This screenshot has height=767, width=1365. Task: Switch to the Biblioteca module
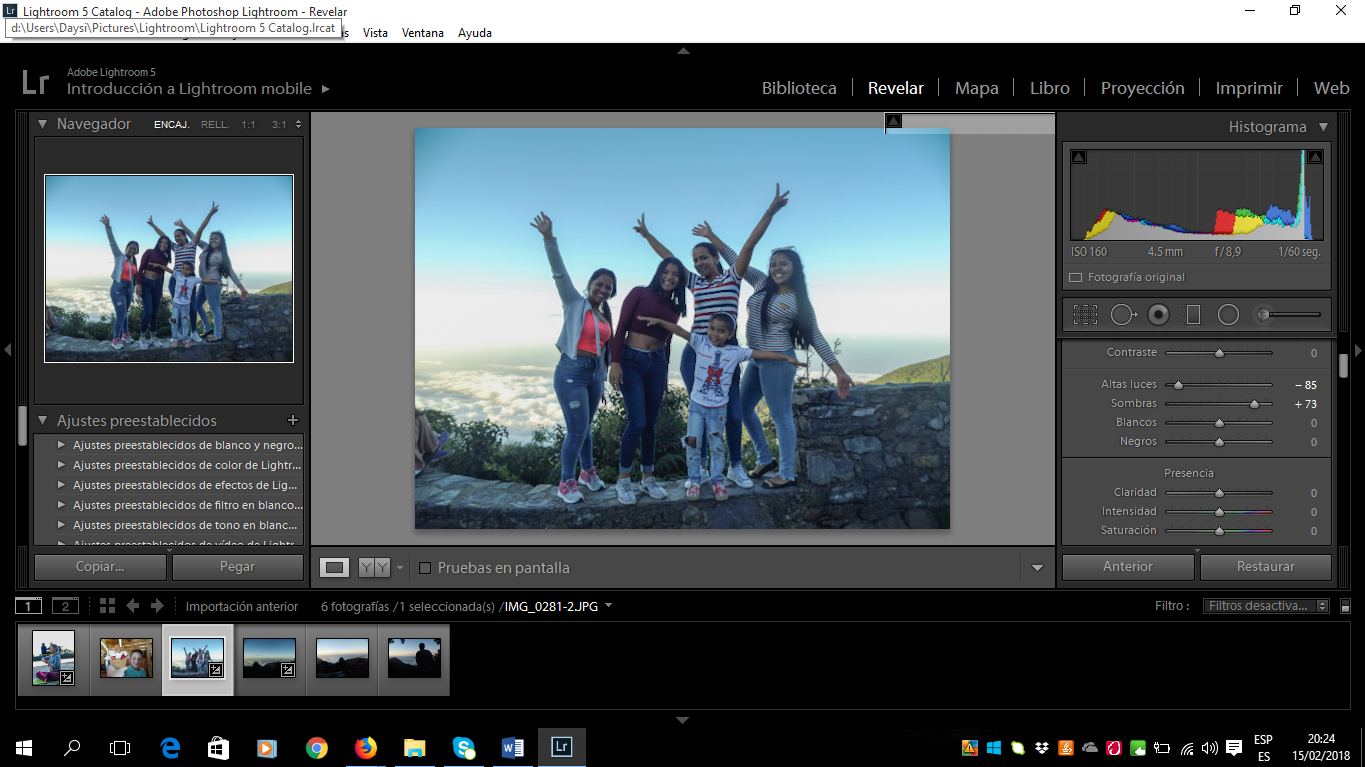(799, 88)
